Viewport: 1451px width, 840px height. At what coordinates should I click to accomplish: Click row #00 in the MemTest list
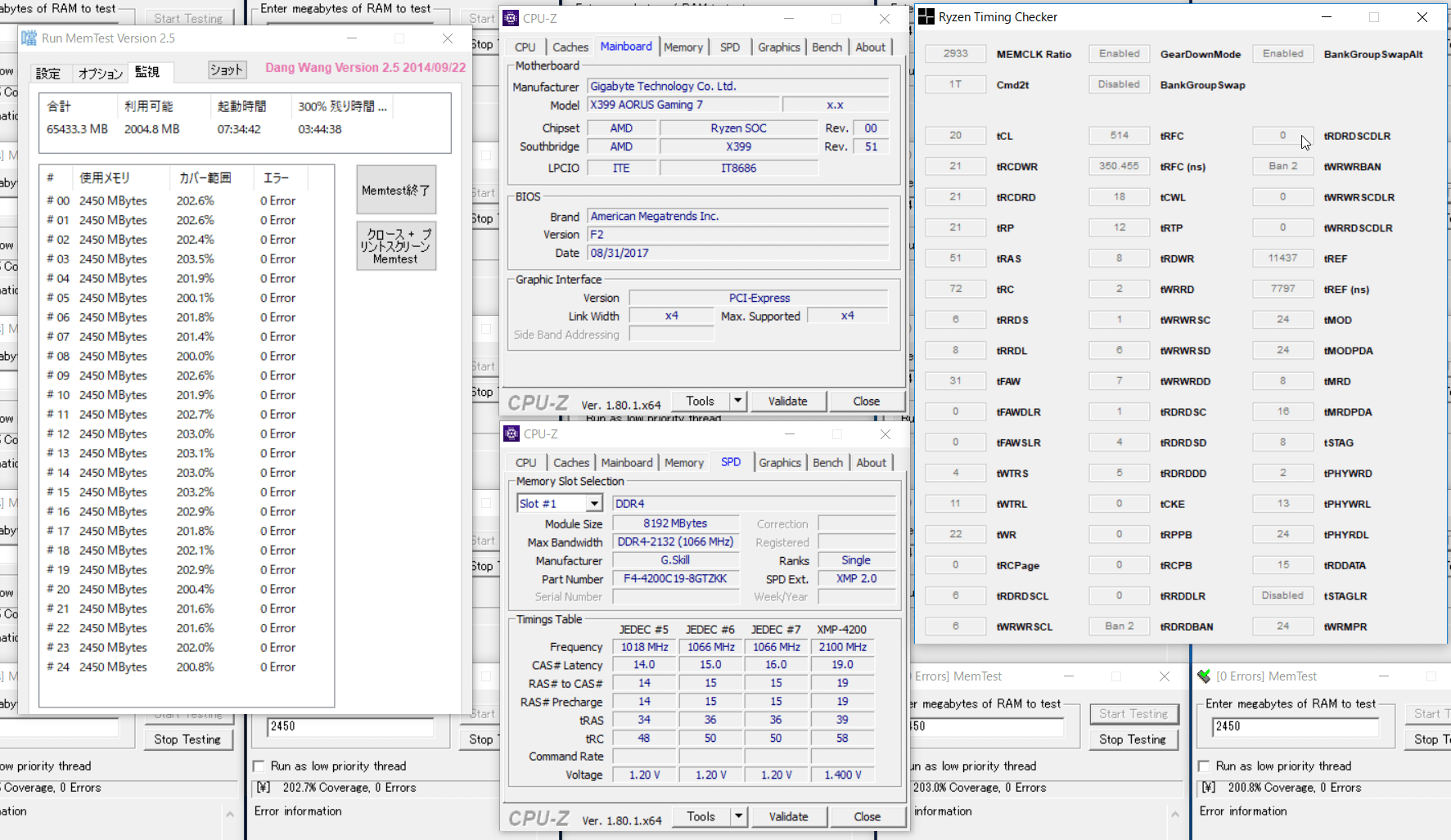pos(187,200)
